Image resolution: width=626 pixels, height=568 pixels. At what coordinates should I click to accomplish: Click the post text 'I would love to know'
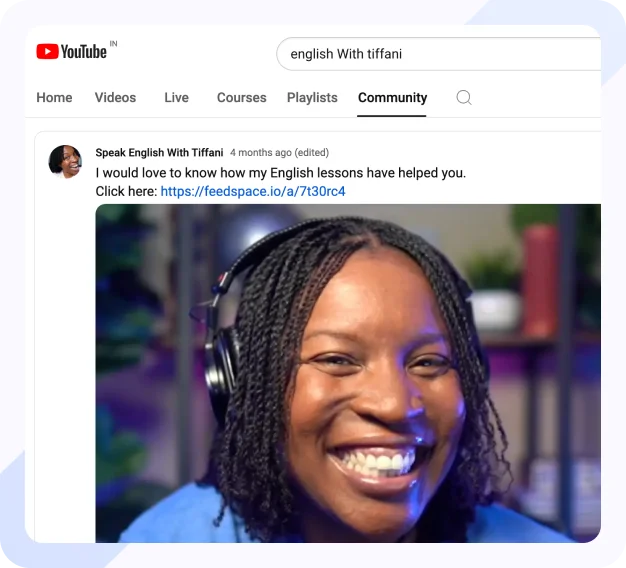tap(157, 173)
